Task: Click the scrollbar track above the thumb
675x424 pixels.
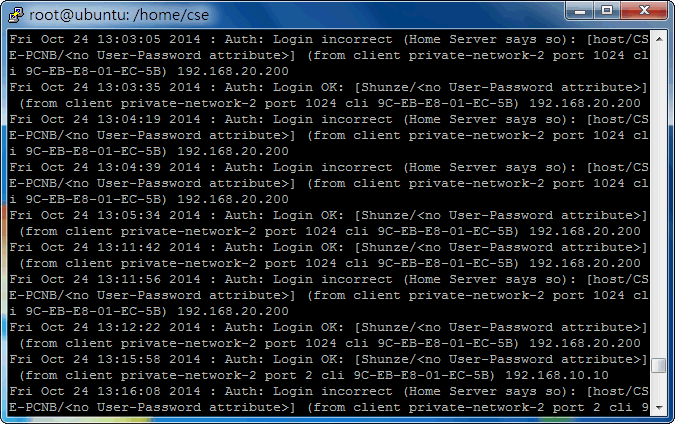Action: coord(658,200)
